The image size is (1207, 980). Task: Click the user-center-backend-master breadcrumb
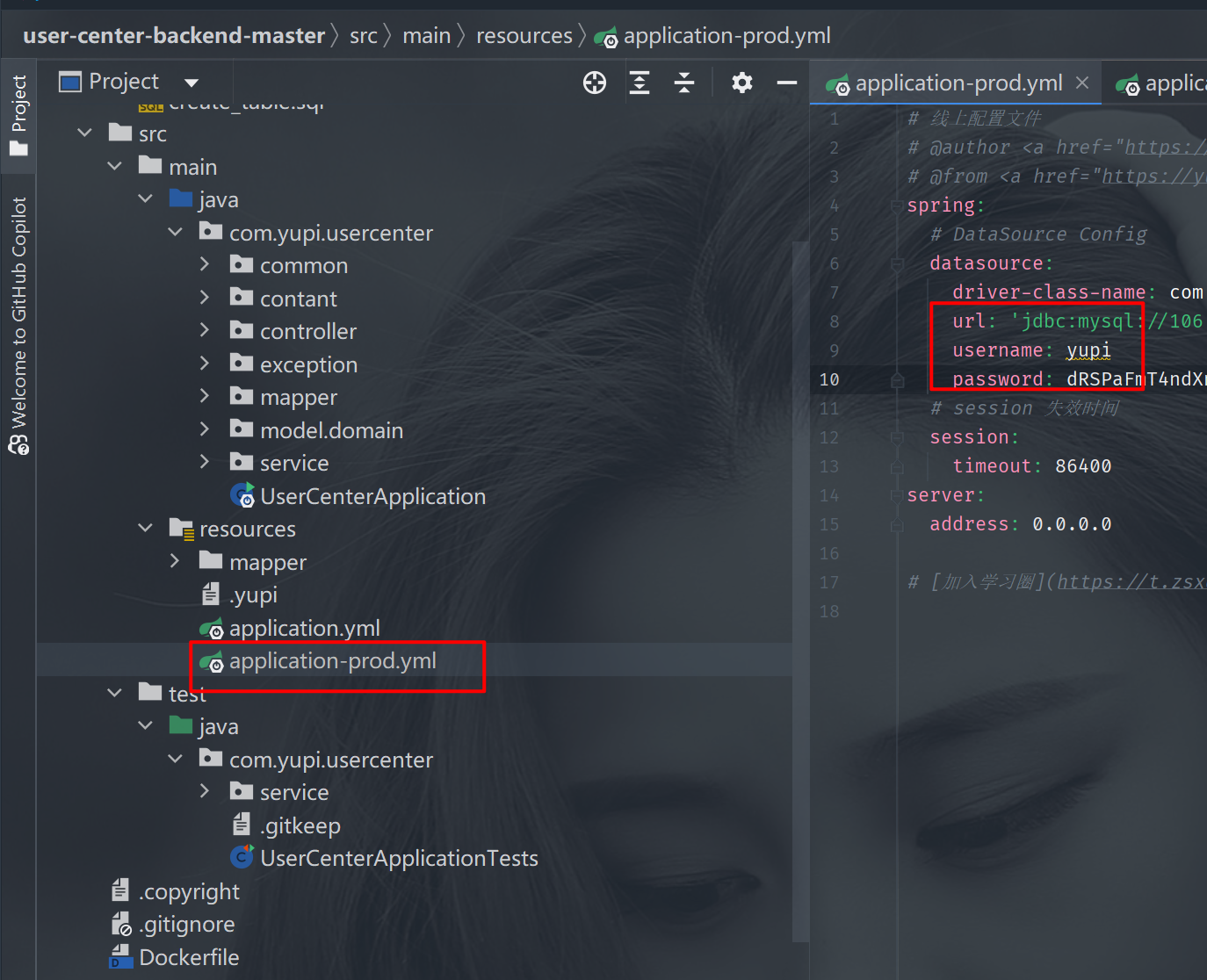click(x=174, y=36)
